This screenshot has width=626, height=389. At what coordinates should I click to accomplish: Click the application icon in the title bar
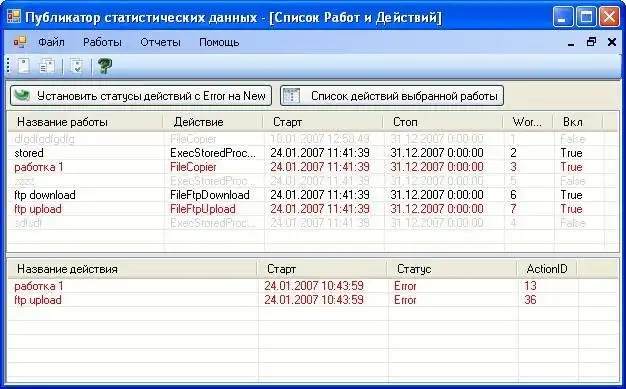tap(14, 17)
